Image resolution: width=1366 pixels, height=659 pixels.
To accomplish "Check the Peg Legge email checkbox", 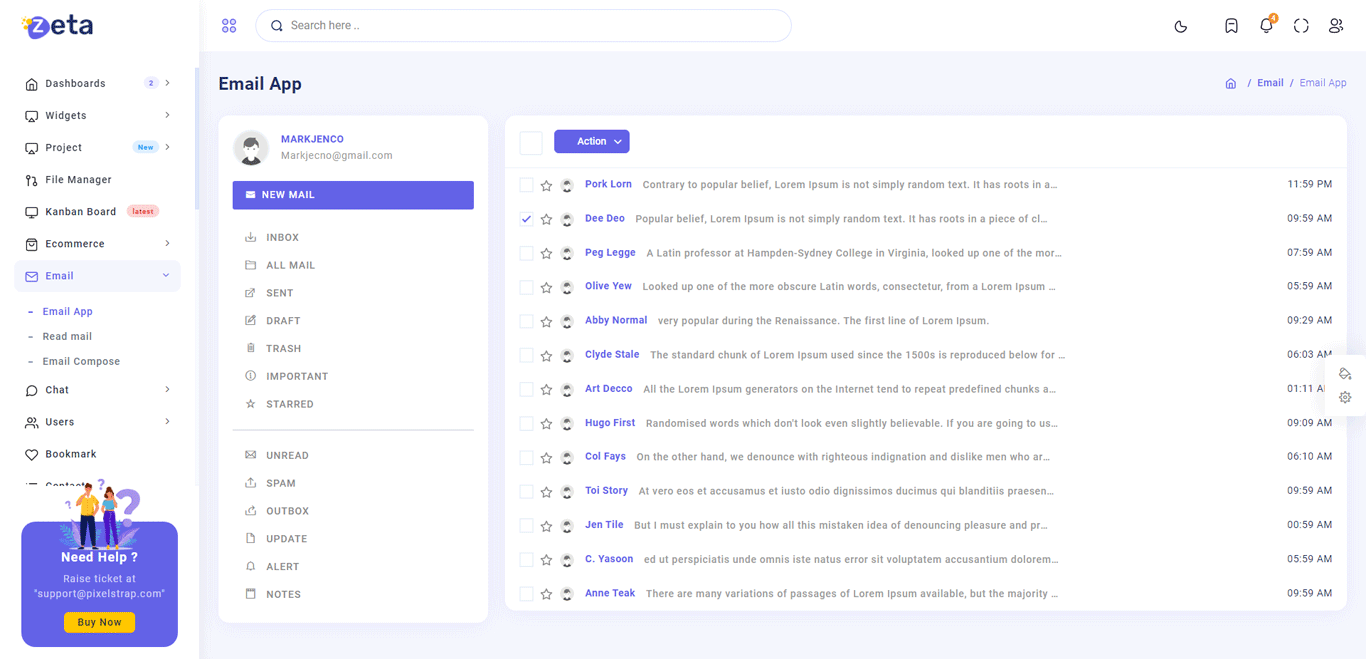I will (526, 253).
